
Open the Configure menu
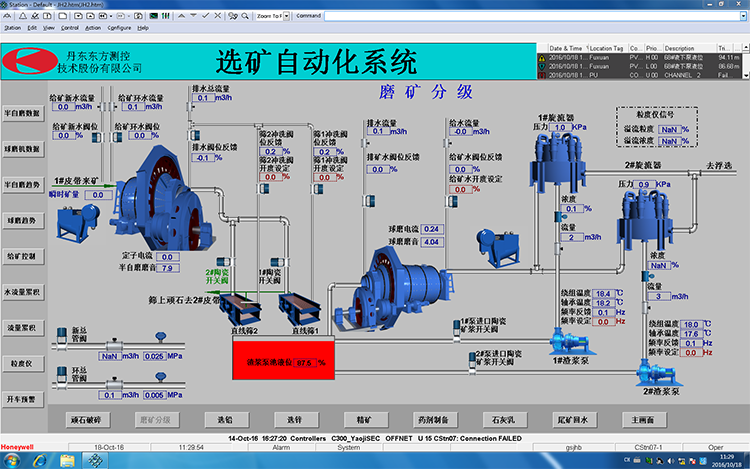119,28
